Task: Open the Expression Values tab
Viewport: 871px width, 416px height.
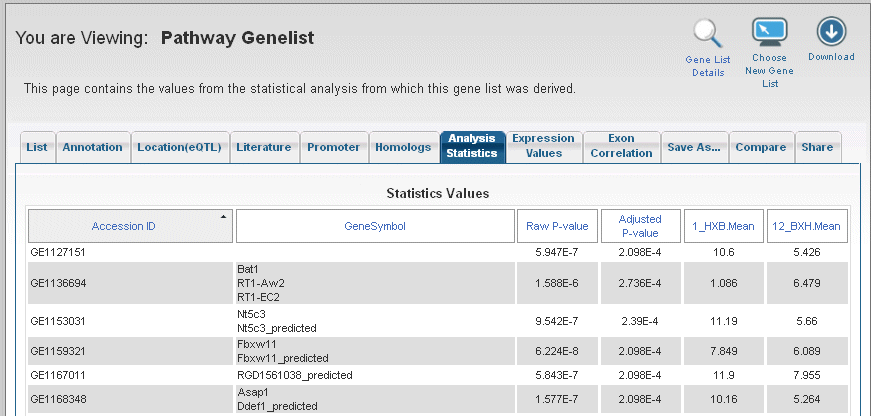Action: click(x=544, y=146)
